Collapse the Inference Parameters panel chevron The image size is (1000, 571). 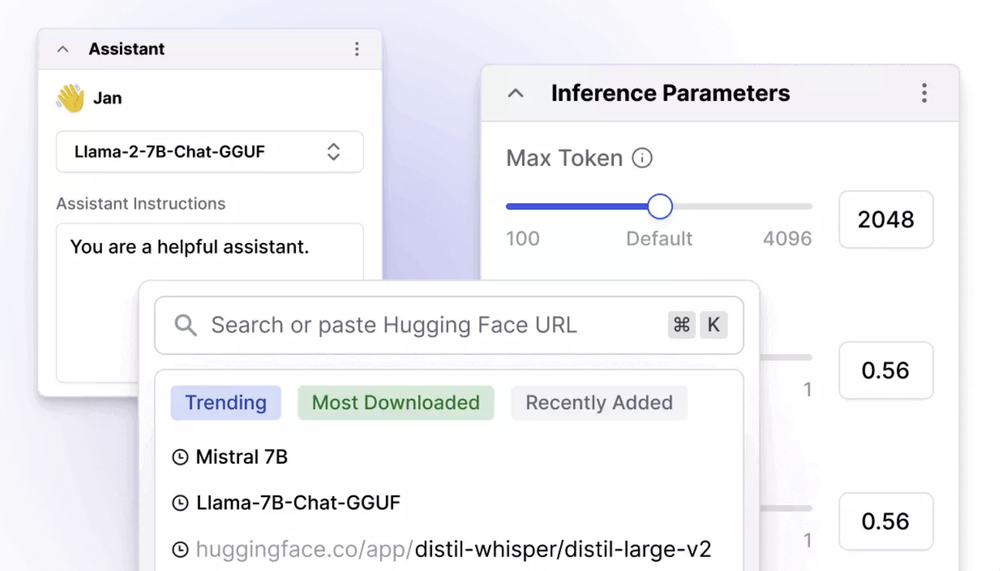click(x=515, y=94)
